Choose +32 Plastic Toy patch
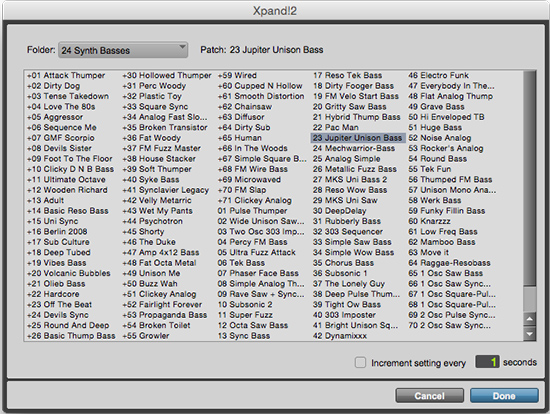 click(x=152, y=96)
